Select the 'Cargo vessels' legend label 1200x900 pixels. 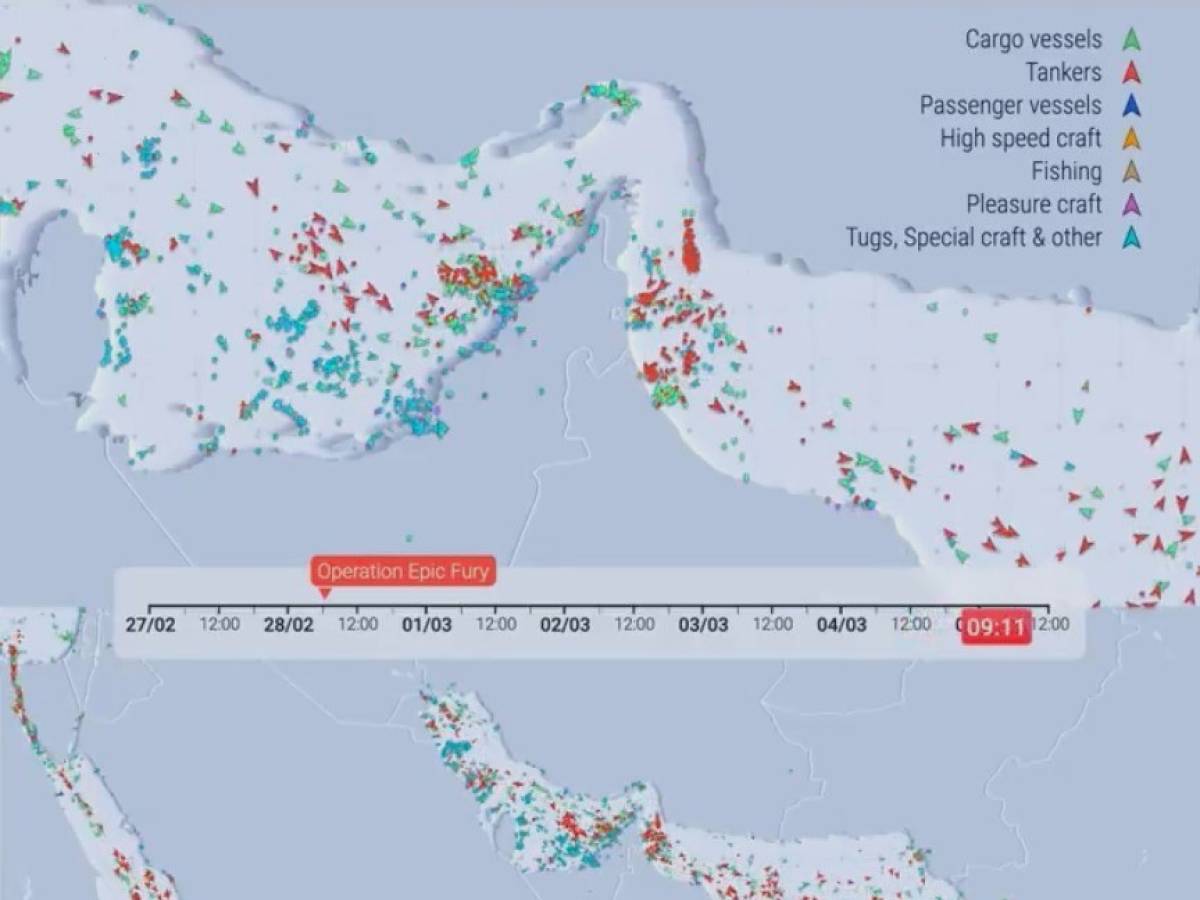click(1033, 40)
